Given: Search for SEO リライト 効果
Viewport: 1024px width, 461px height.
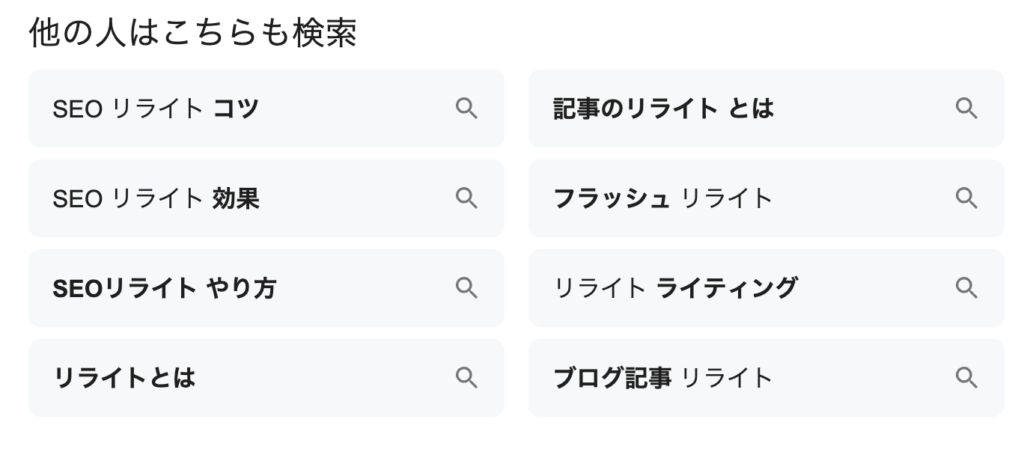Looking at the screenshot, I should click(x=156, y=199).
